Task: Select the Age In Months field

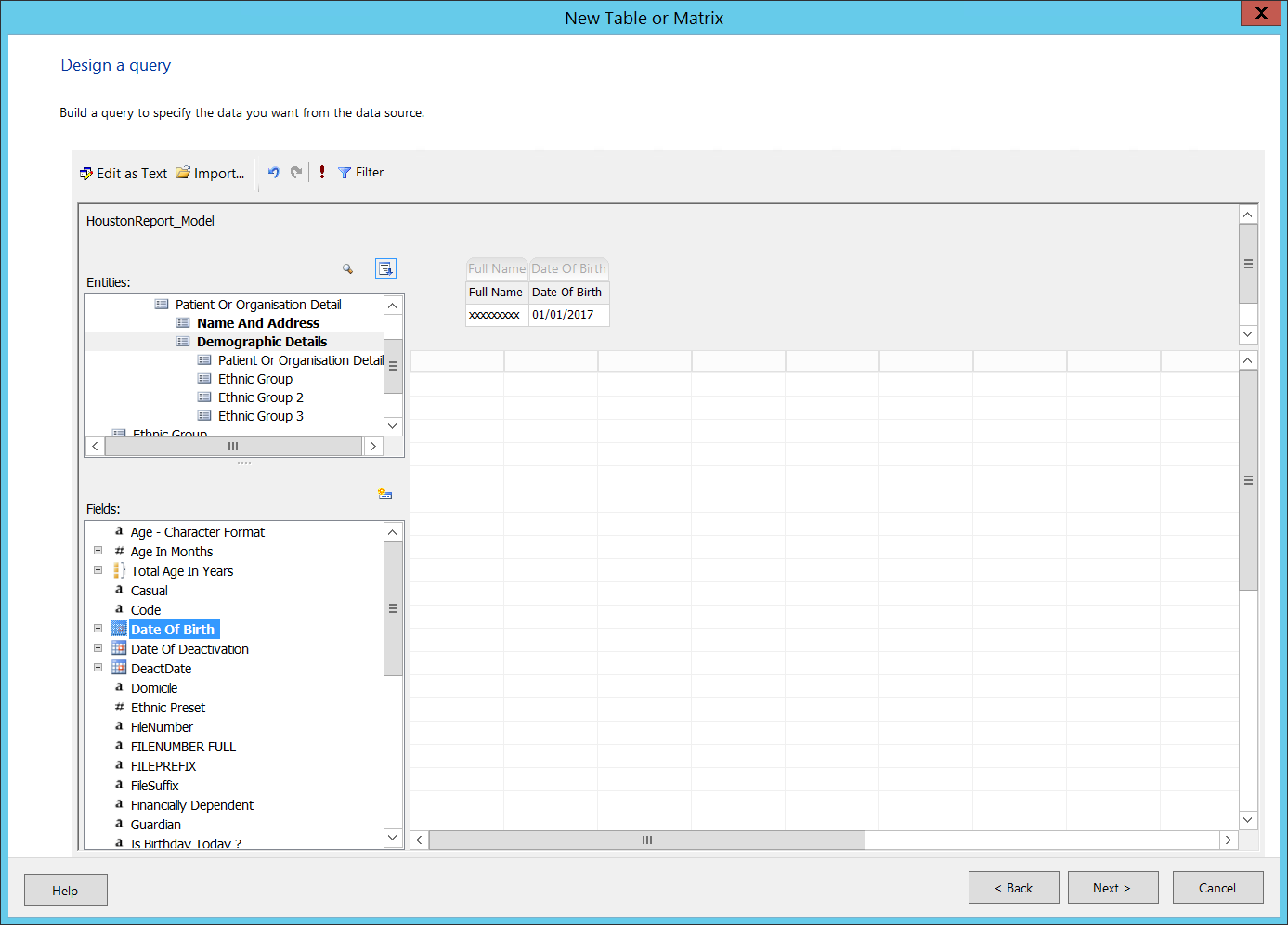Action: (x=172, y=552)
